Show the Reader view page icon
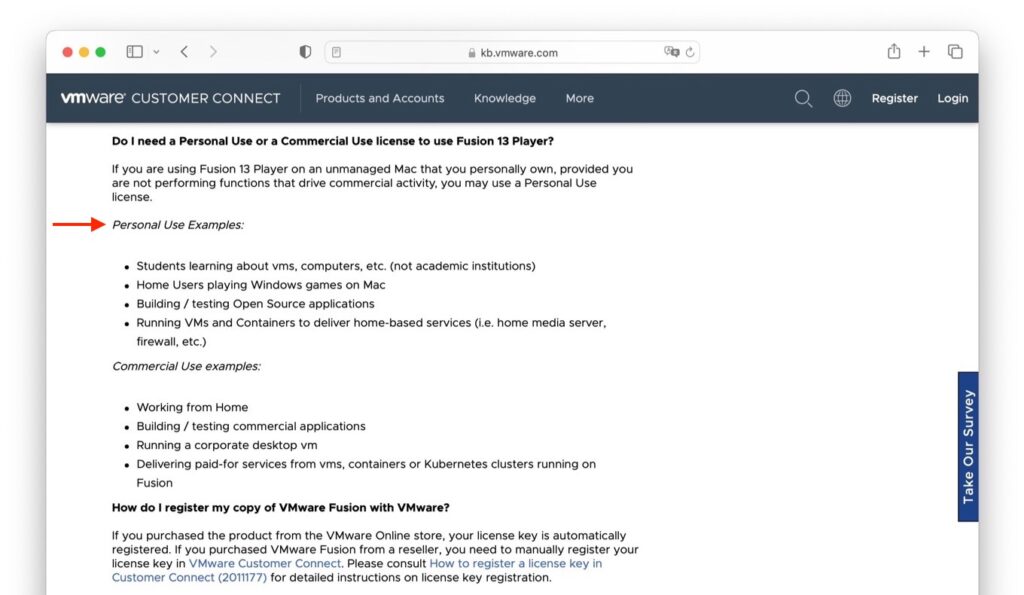The width and height of the screenshot is (1024, 595). coord(336,52)
